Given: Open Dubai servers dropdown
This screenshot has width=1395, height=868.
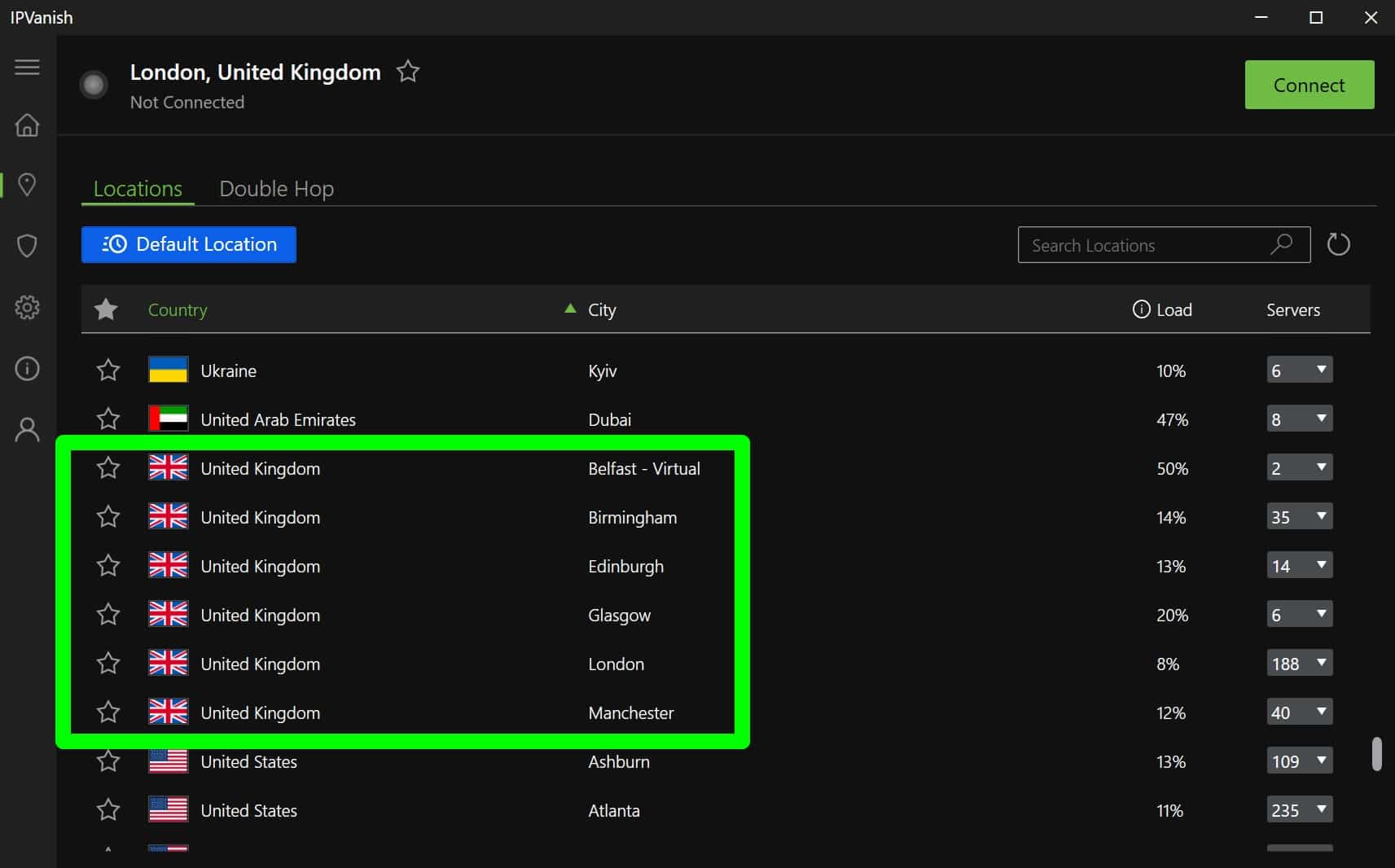Looking at the screenshot, I should [x=1300, y=419].
